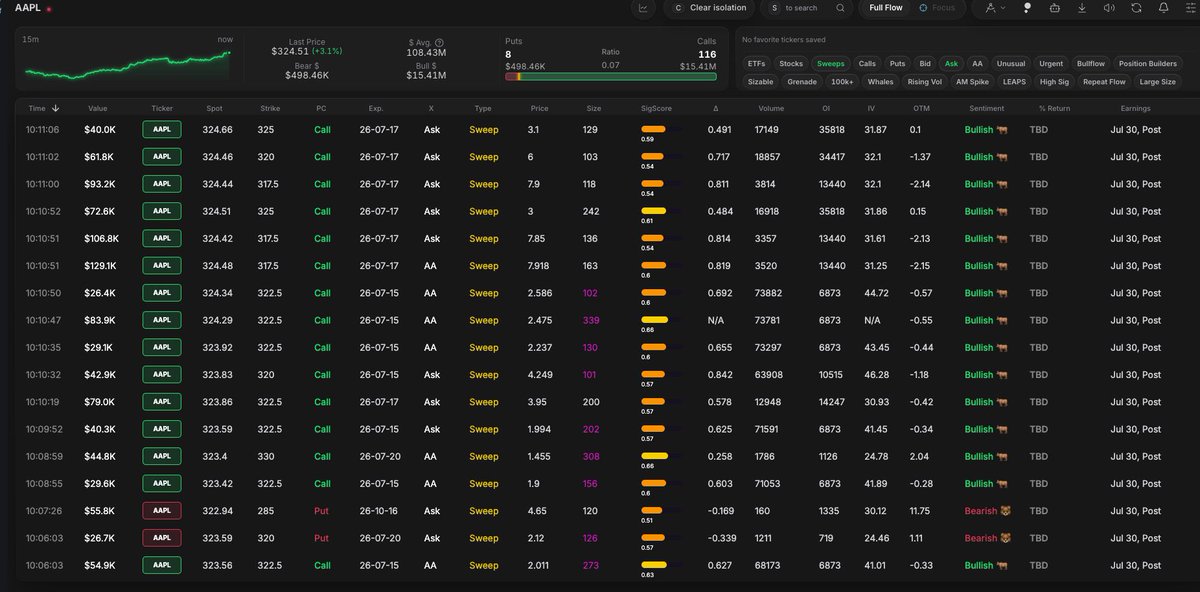Click Bearish bear icon in 10:07:26 row
Image resolution: width=1200 pixels, height=592 pixels.
[1005, 511]
